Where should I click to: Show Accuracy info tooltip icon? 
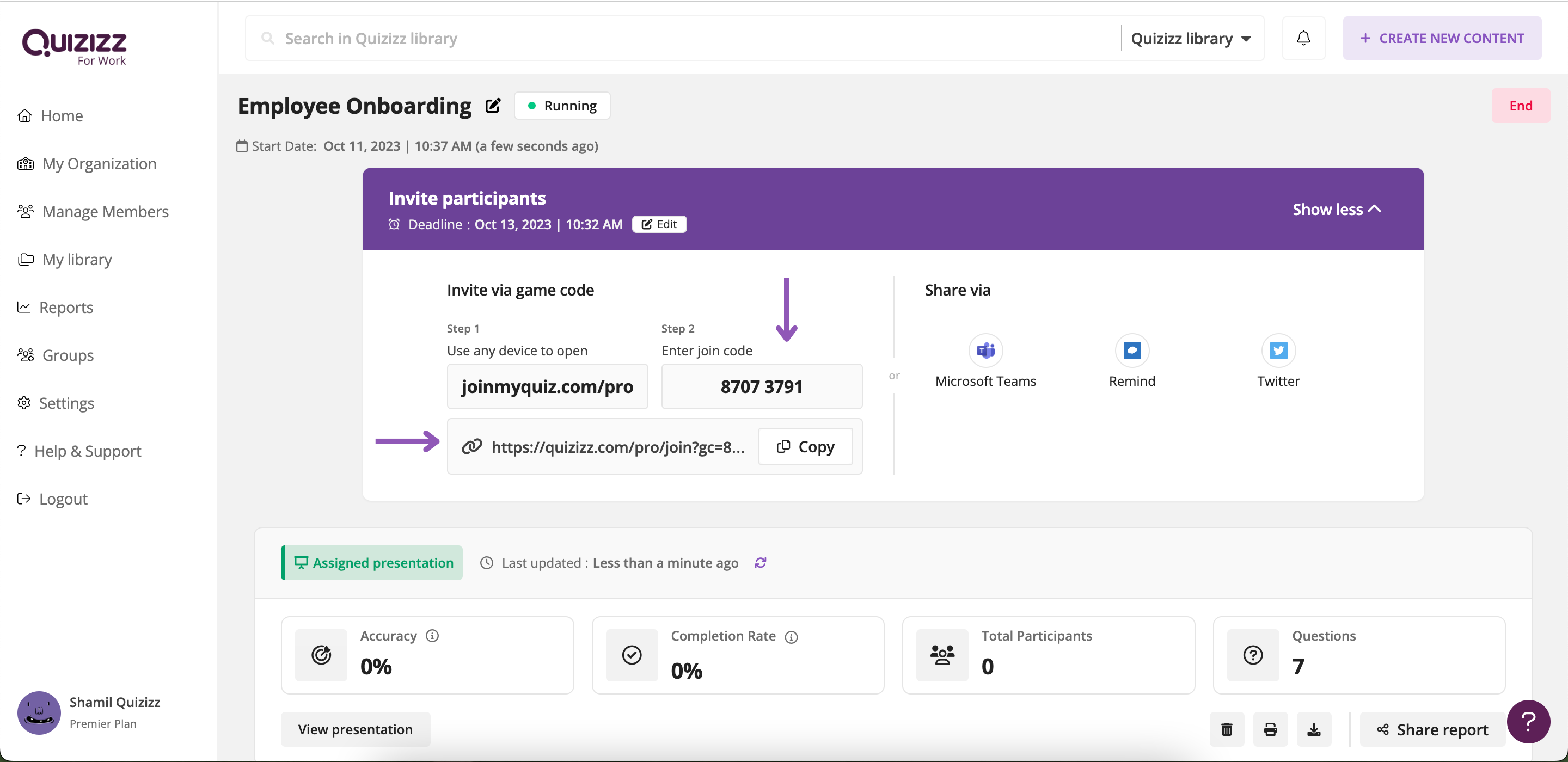(x=432, y=636)
